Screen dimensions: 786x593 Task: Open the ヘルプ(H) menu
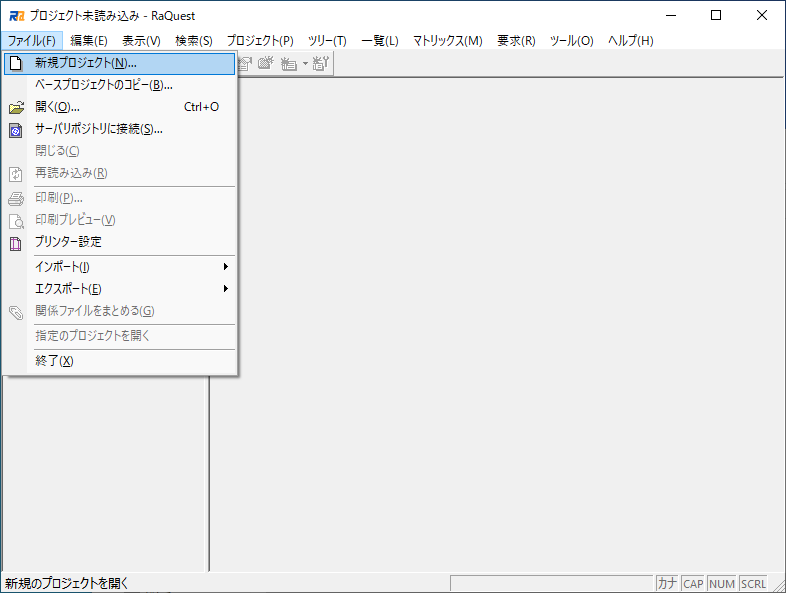click(631, 41)
